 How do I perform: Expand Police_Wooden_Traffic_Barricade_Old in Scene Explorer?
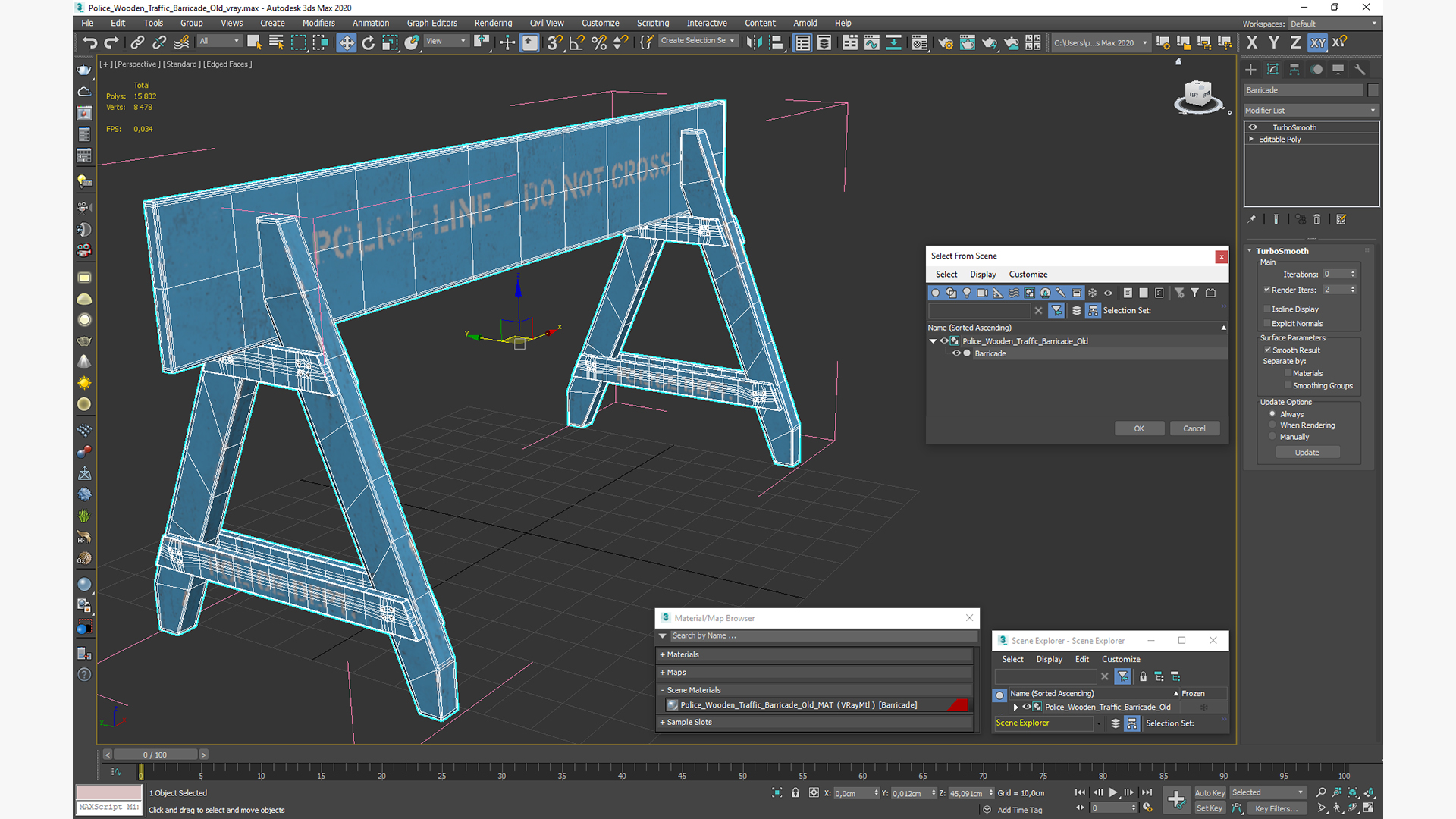(1016, 707)
